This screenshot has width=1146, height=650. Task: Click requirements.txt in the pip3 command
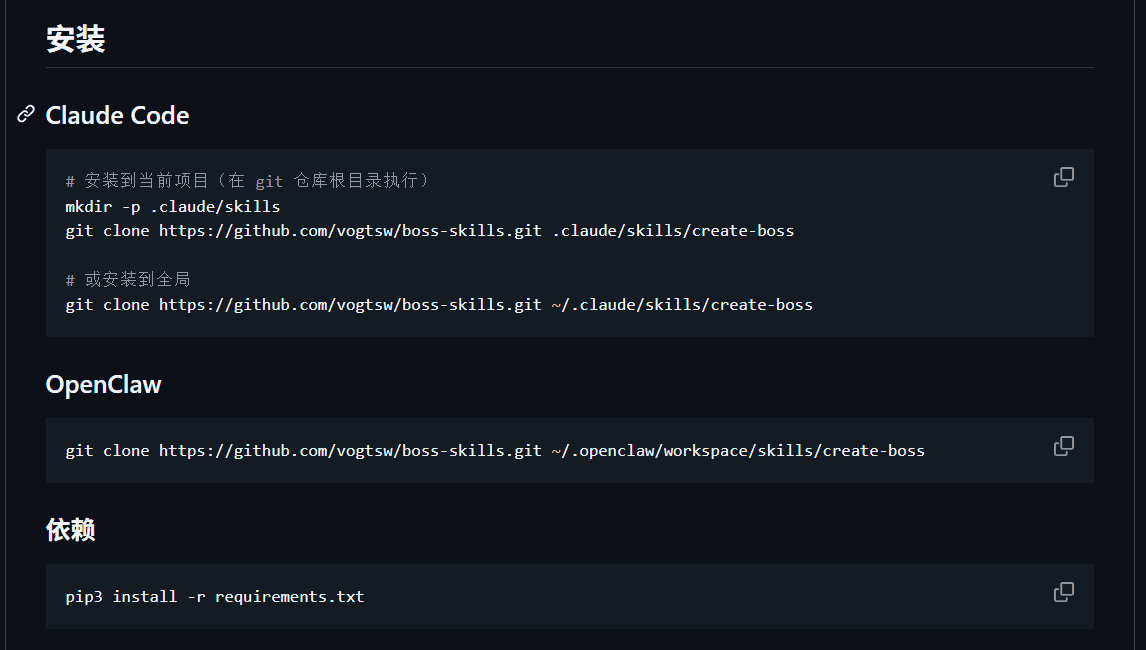coord(289,597)
